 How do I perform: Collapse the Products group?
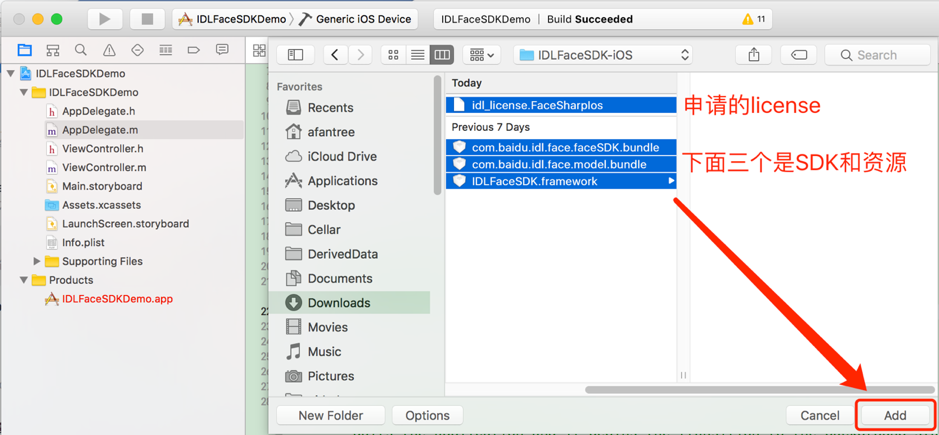click(x=24, y=280)
